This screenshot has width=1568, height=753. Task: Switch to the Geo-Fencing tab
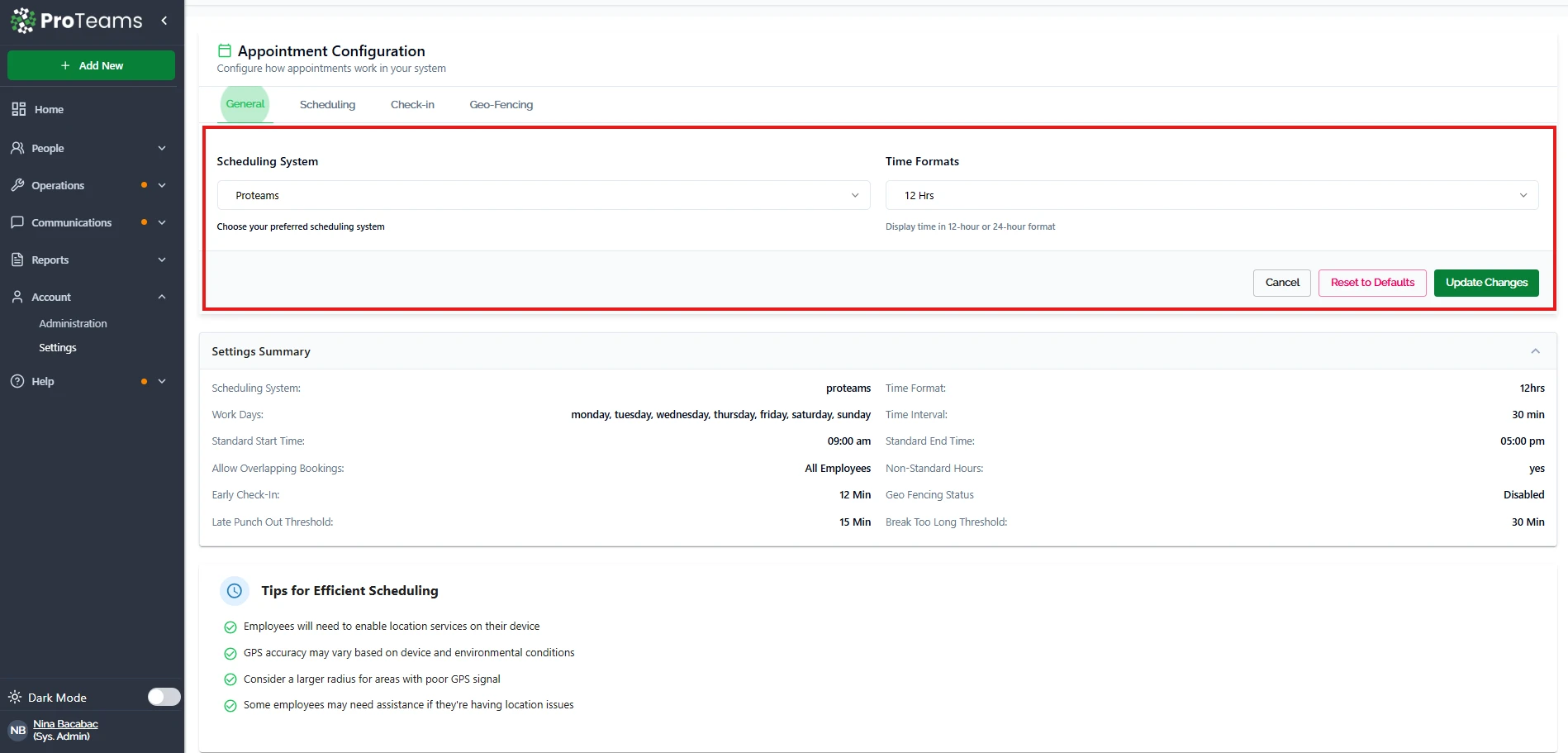(x=501, y=105)
